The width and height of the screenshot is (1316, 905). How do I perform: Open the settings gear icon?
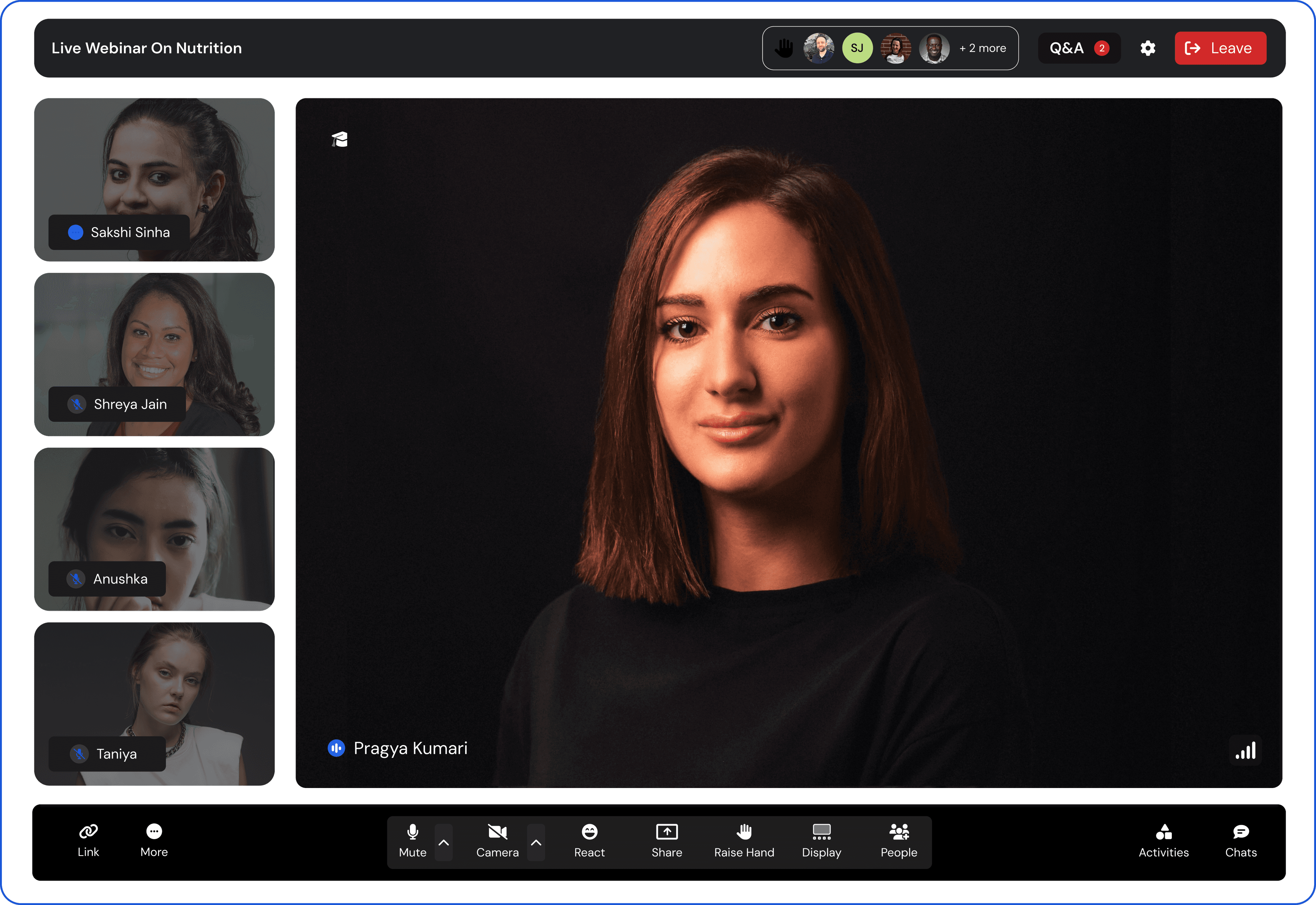click(x=1148, y=48)
